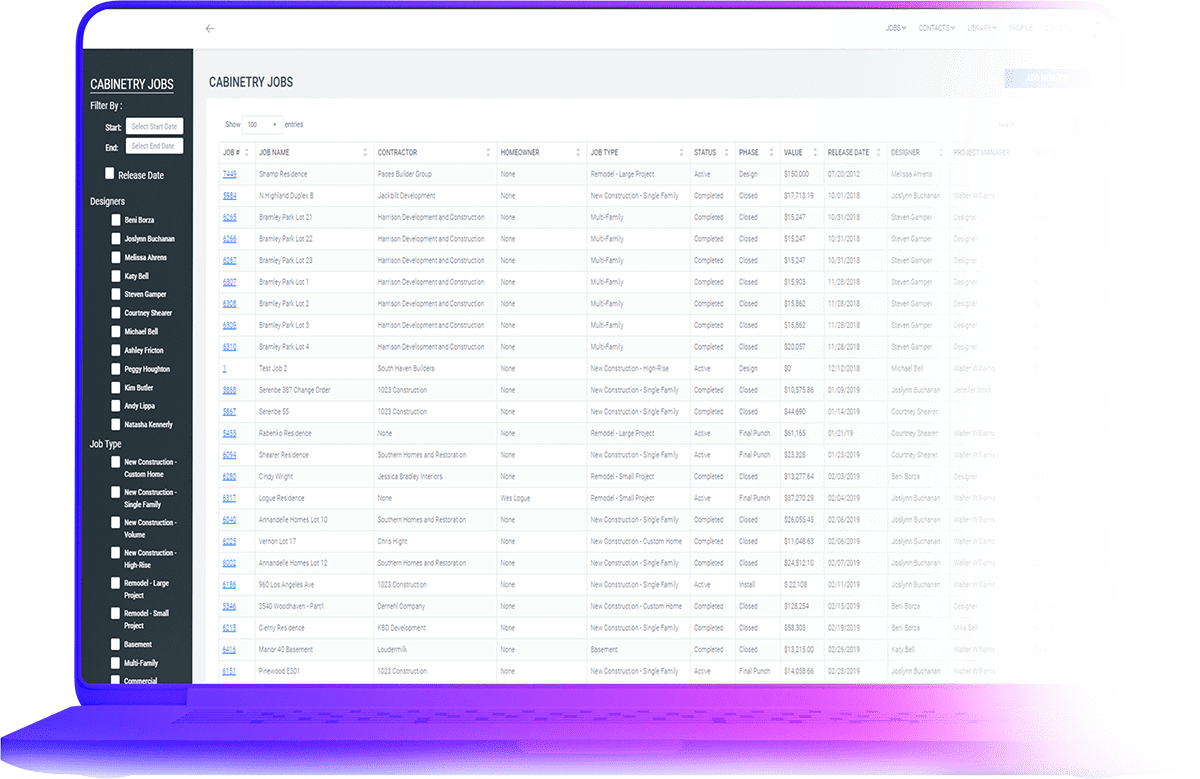The width and height of the screenshot is (1200, 779).
Task: Select the Wes Logue homeowner cell
Action: tap(541, 498)
